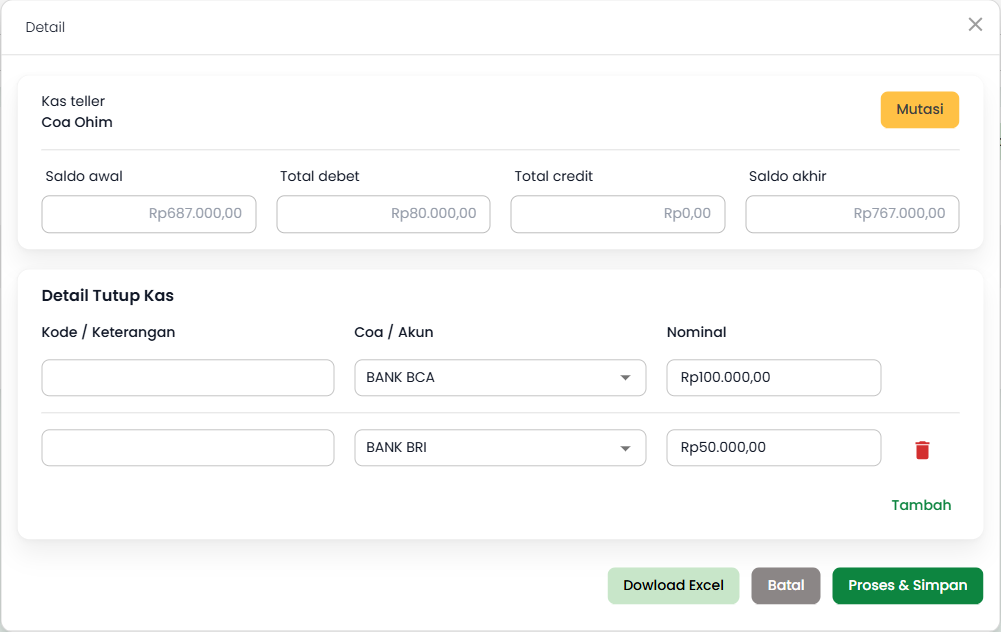
Task: Choose an account from the Coa / Akun selector
Action: pyautogui.click(x=500, y=378)
